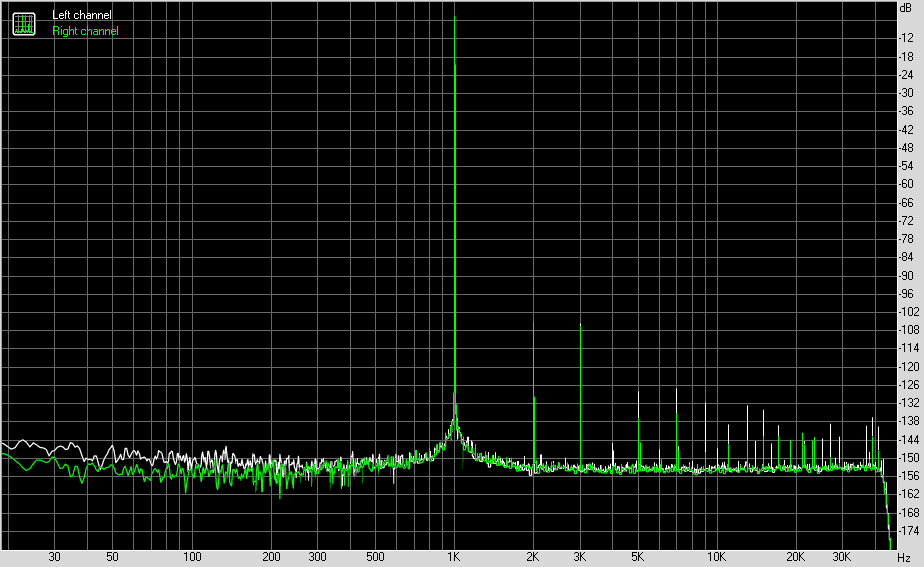The height and width of the screenshot is (567, 924).
Task: Click the -30 dB scale value
Action: point(906,93)
